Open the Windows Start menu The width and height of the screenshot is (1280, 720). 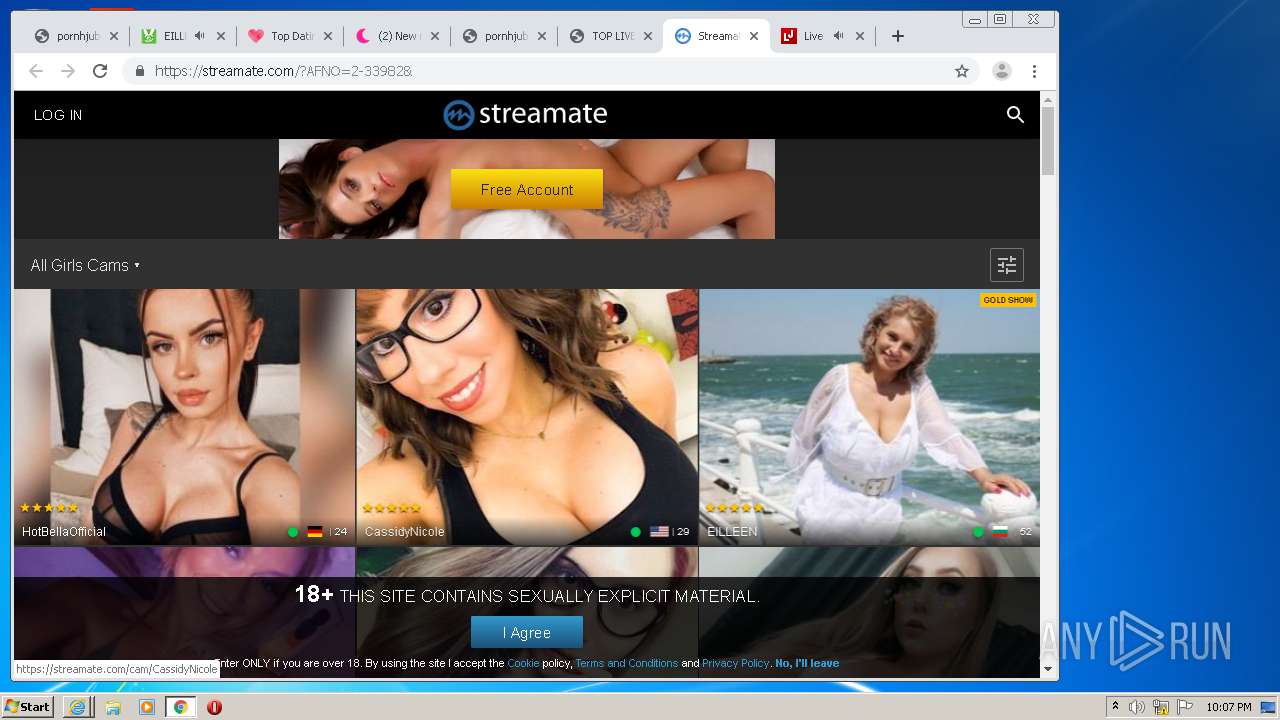coord(27,707)
